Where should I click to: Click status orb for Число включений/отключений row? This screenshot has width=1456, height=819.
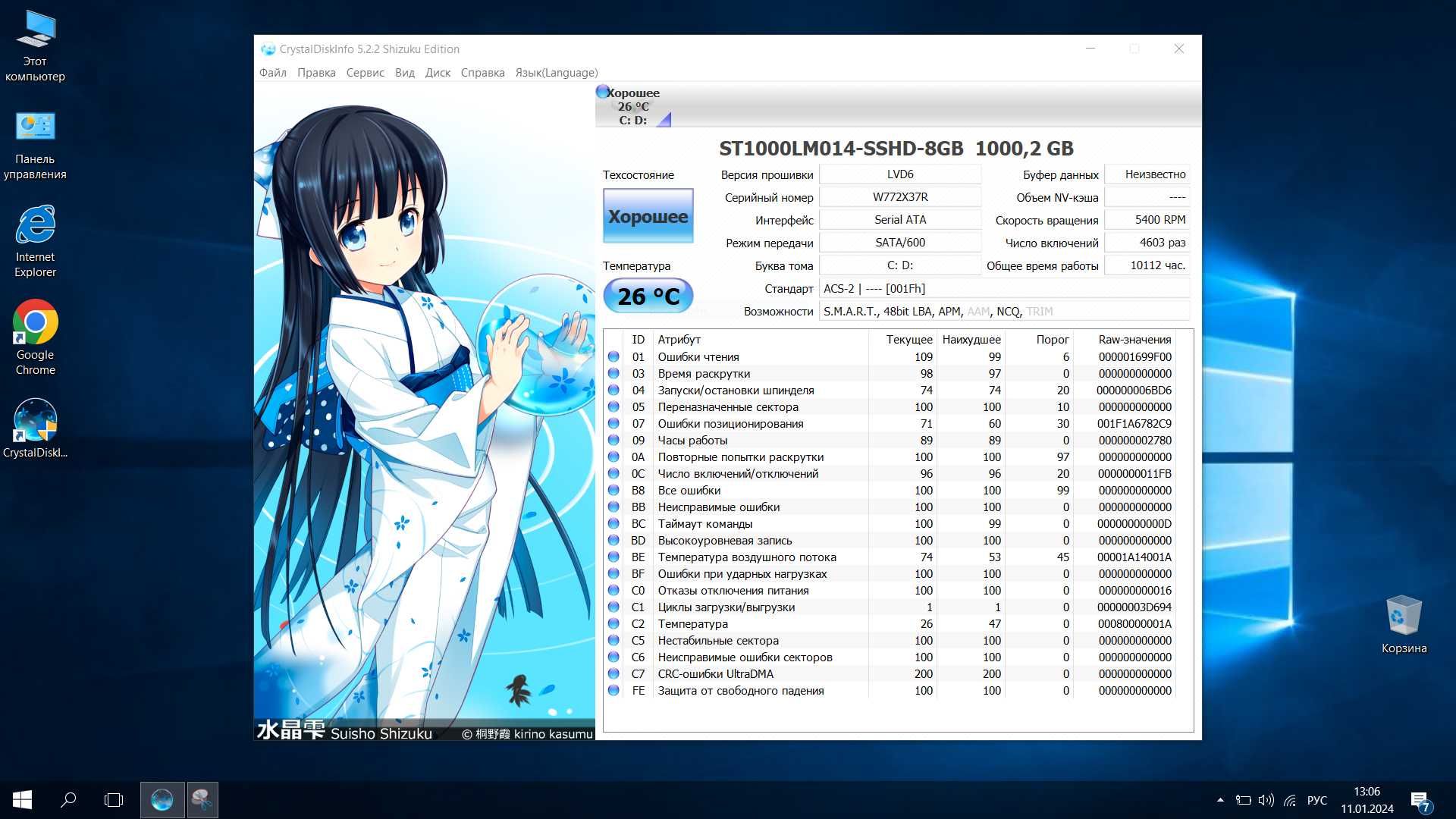[613, 474]
